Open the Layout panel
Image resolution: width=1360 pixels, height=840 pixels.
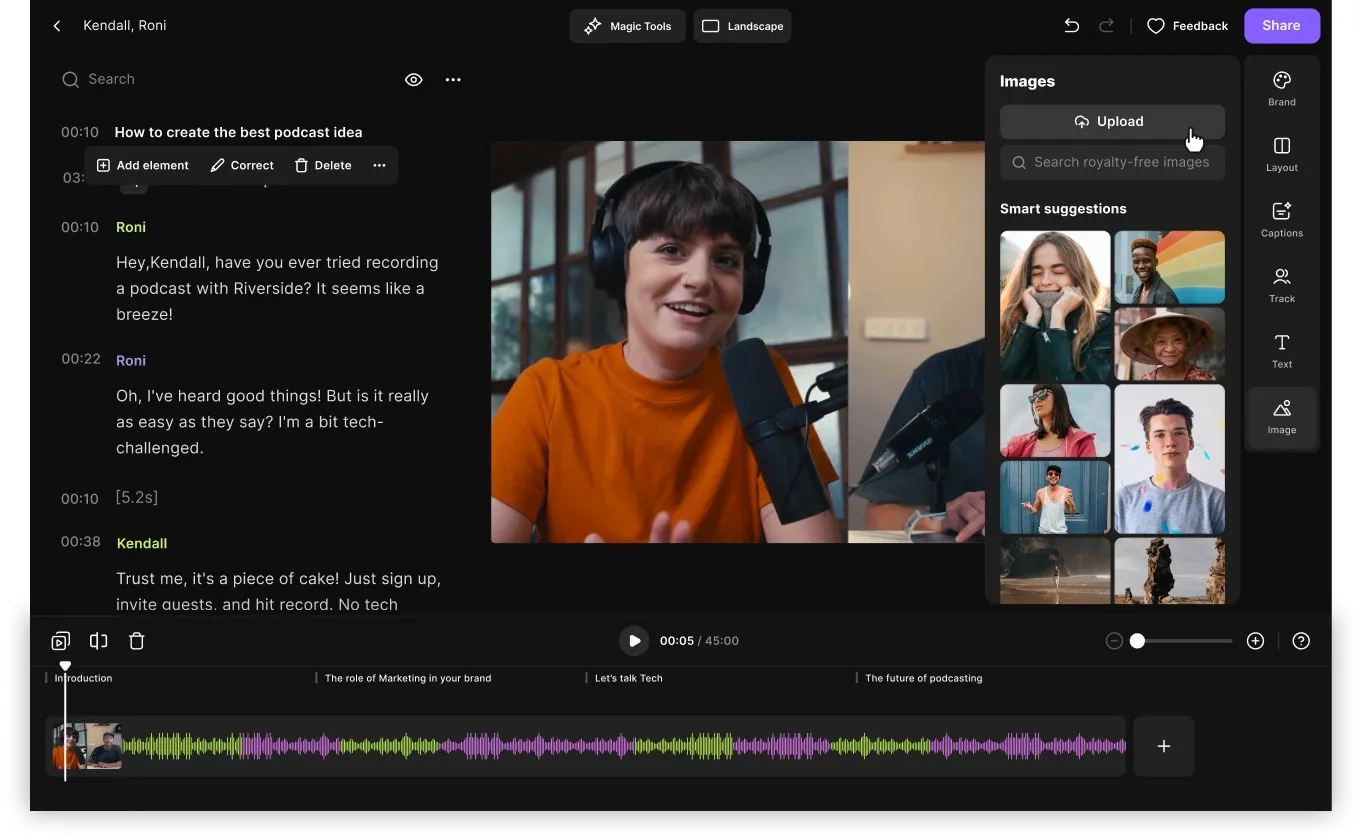tap(1282, 155)
